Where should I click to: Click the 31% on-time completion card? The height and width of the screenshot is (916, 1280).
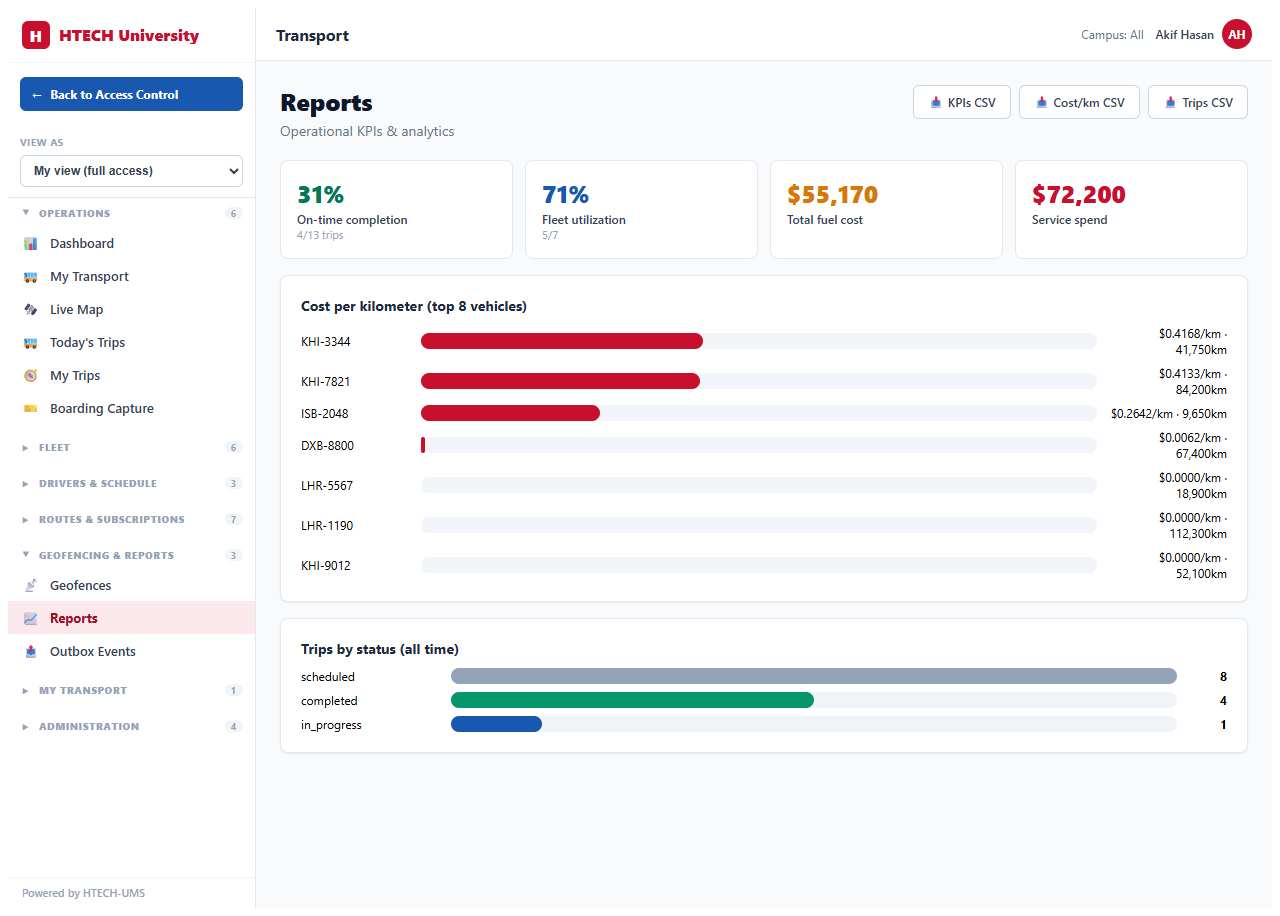pyautogui.click(x=396, y=210)
